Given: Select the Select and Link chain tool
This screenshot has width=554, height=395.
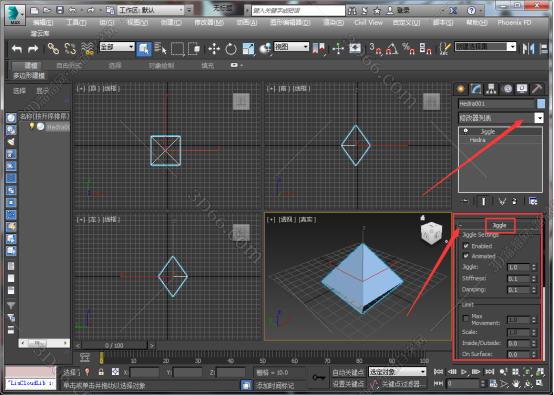Looking at the screenshot, I should (x=53, y=49).
